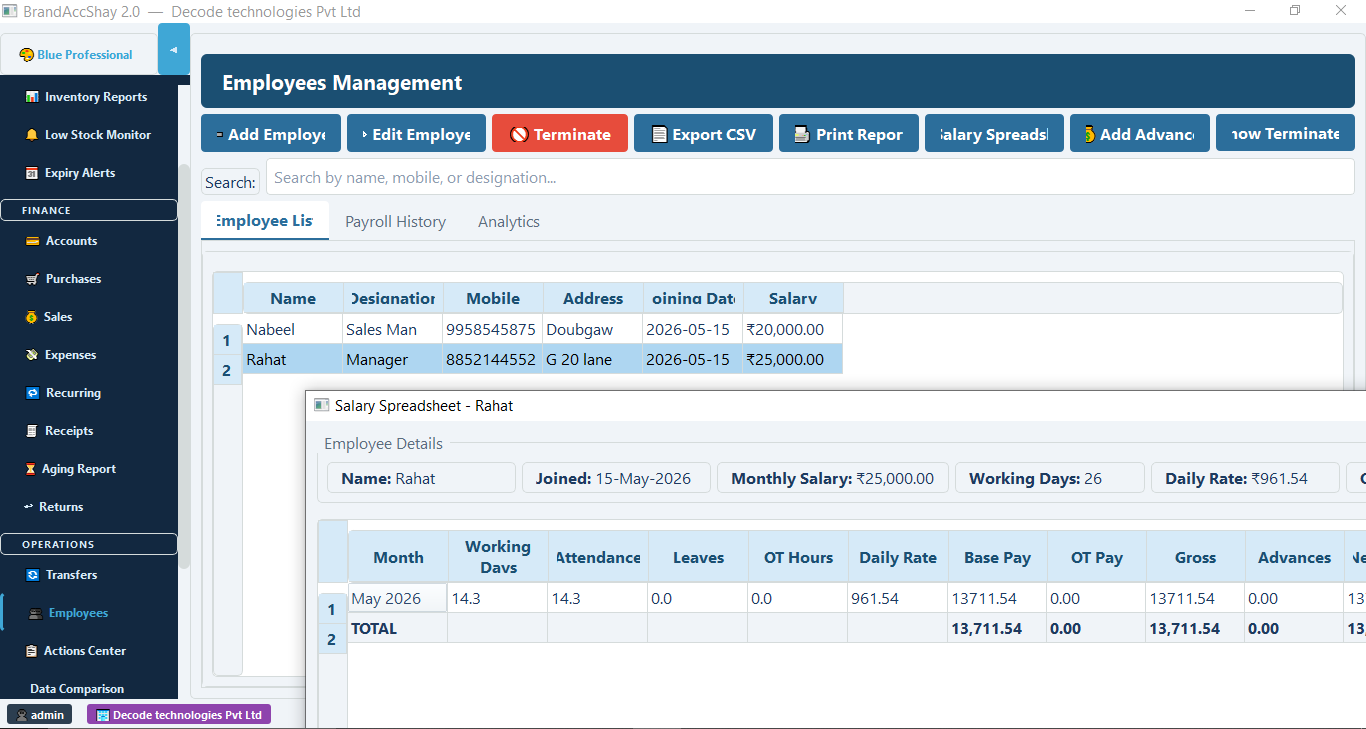Click the Expiry Alerts calendar icon
The image size is (1366, 729).
click(32, 173)
